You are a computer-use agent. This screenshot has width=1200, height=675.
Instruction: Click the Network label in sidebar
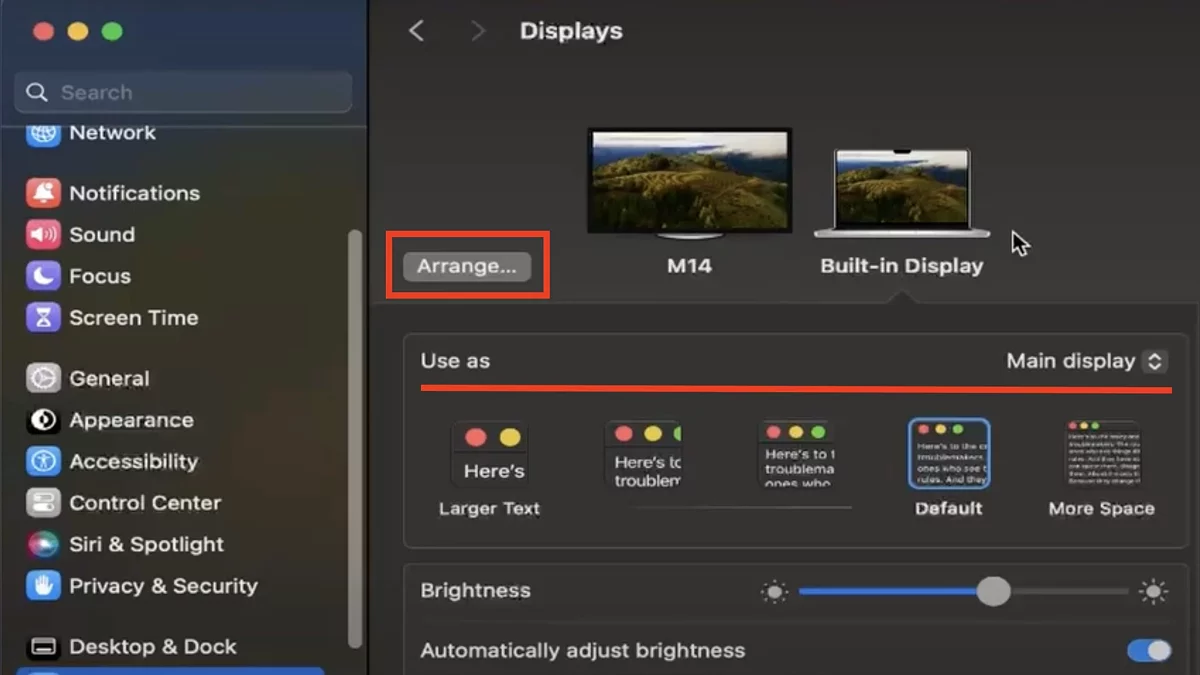(x=112, y=133)
